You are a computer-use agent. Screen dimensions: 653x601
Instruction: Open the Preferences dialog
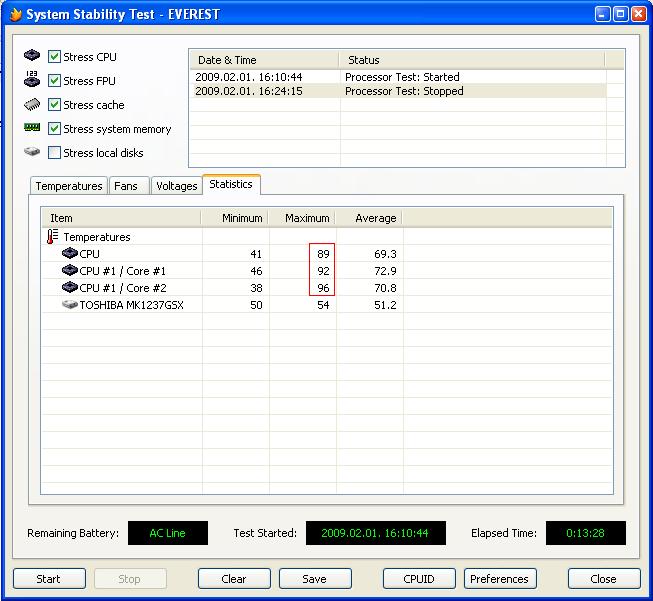click(500, 579)
